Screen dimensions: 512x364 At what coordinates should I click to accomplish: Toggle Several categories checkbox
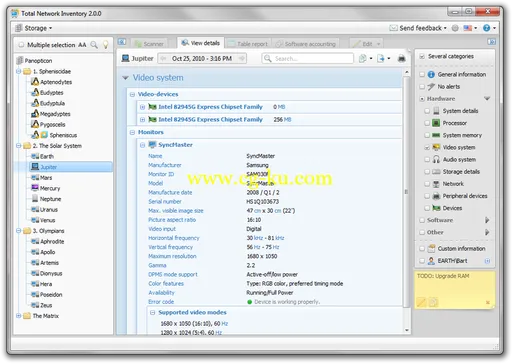click(x=422, y=56)
